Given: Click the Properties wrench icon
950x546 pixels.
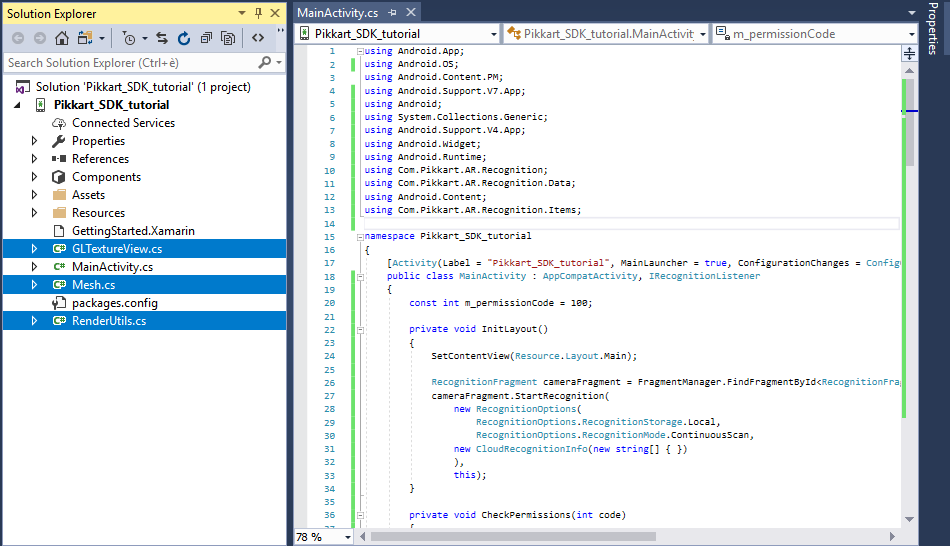Looking at the screenshot, I should [59, 141].
